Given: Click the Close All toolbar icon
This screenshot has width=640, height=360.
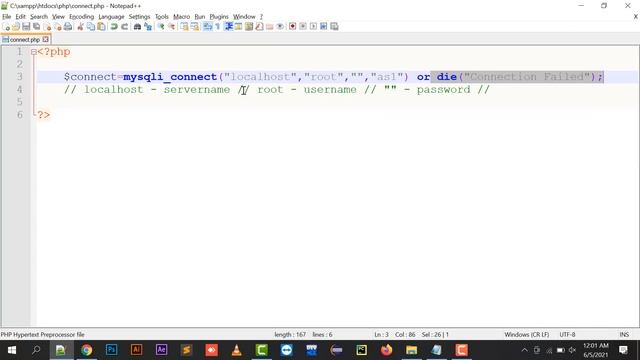Looking at the screenshot, I should (x=58, y=27).
